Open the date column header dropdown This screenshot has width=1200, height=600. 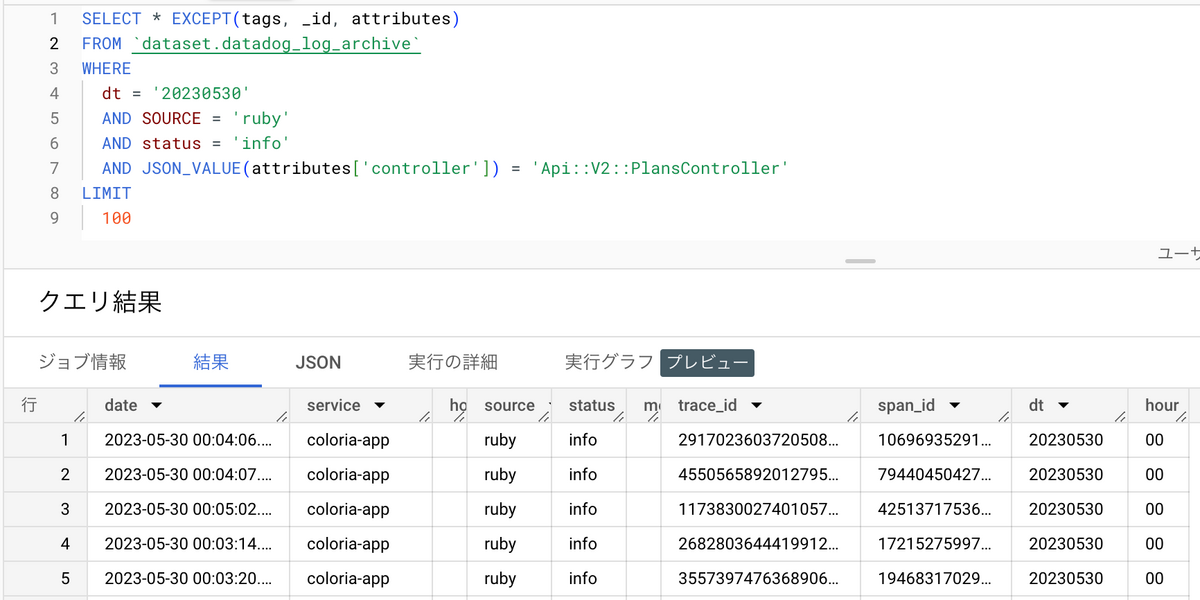click(159, 405)
